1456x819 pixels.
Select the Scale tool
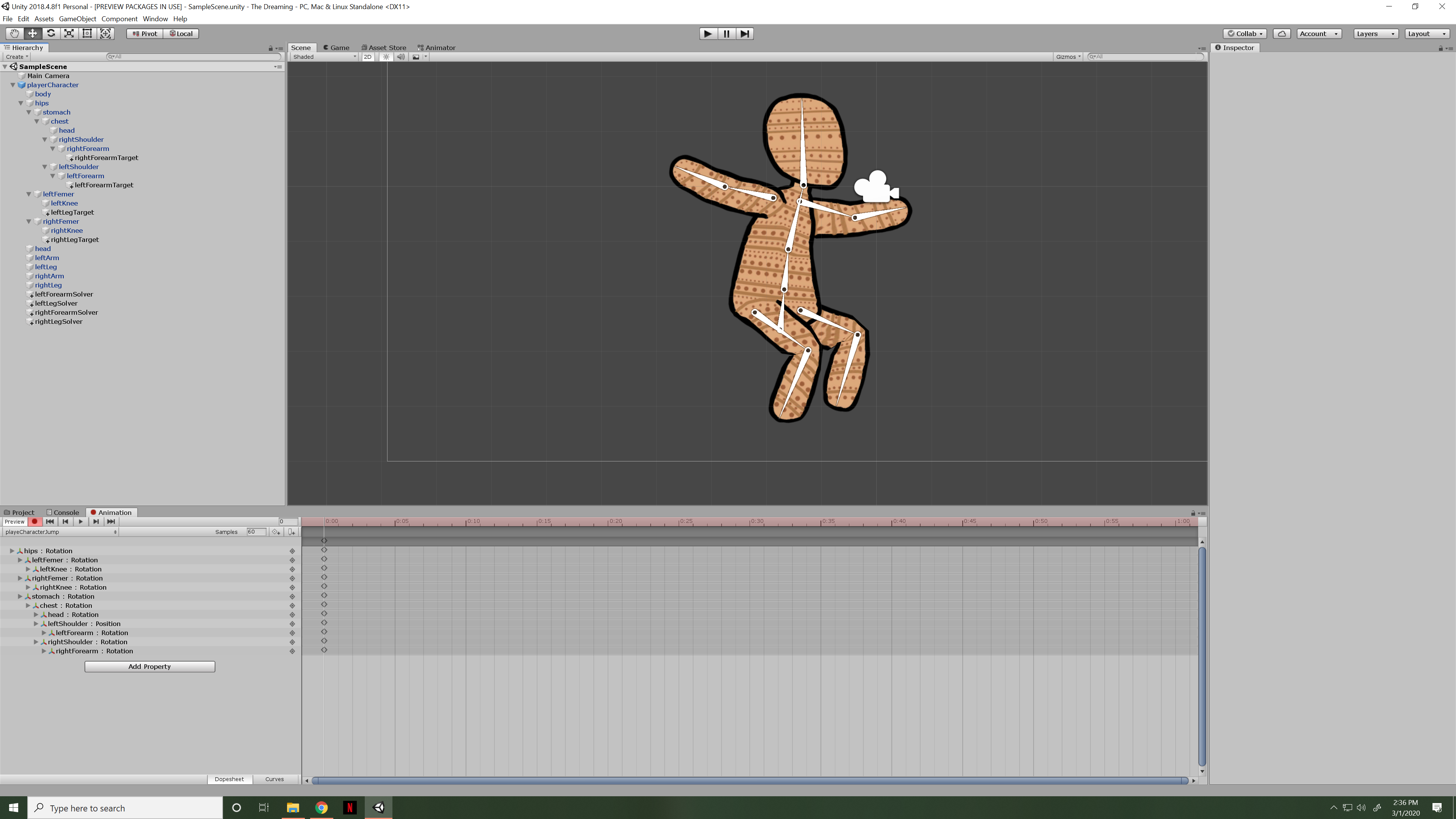[x=69, y=33]
